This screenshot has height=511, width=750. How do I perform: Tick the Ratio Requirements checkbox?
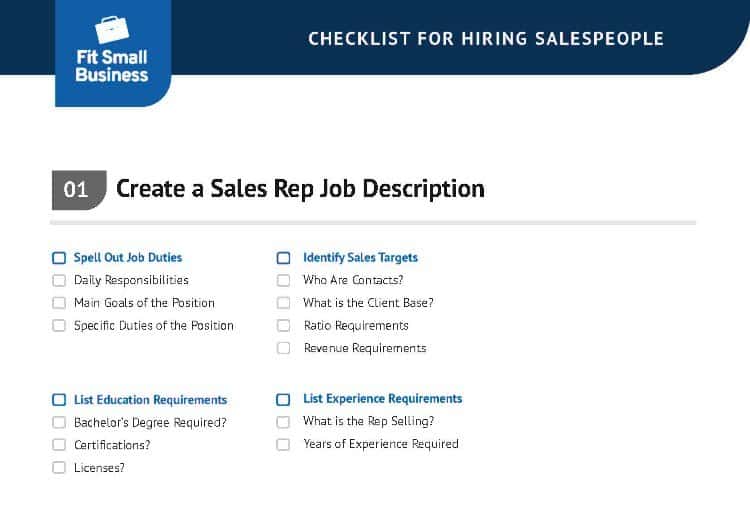(283, 326)
